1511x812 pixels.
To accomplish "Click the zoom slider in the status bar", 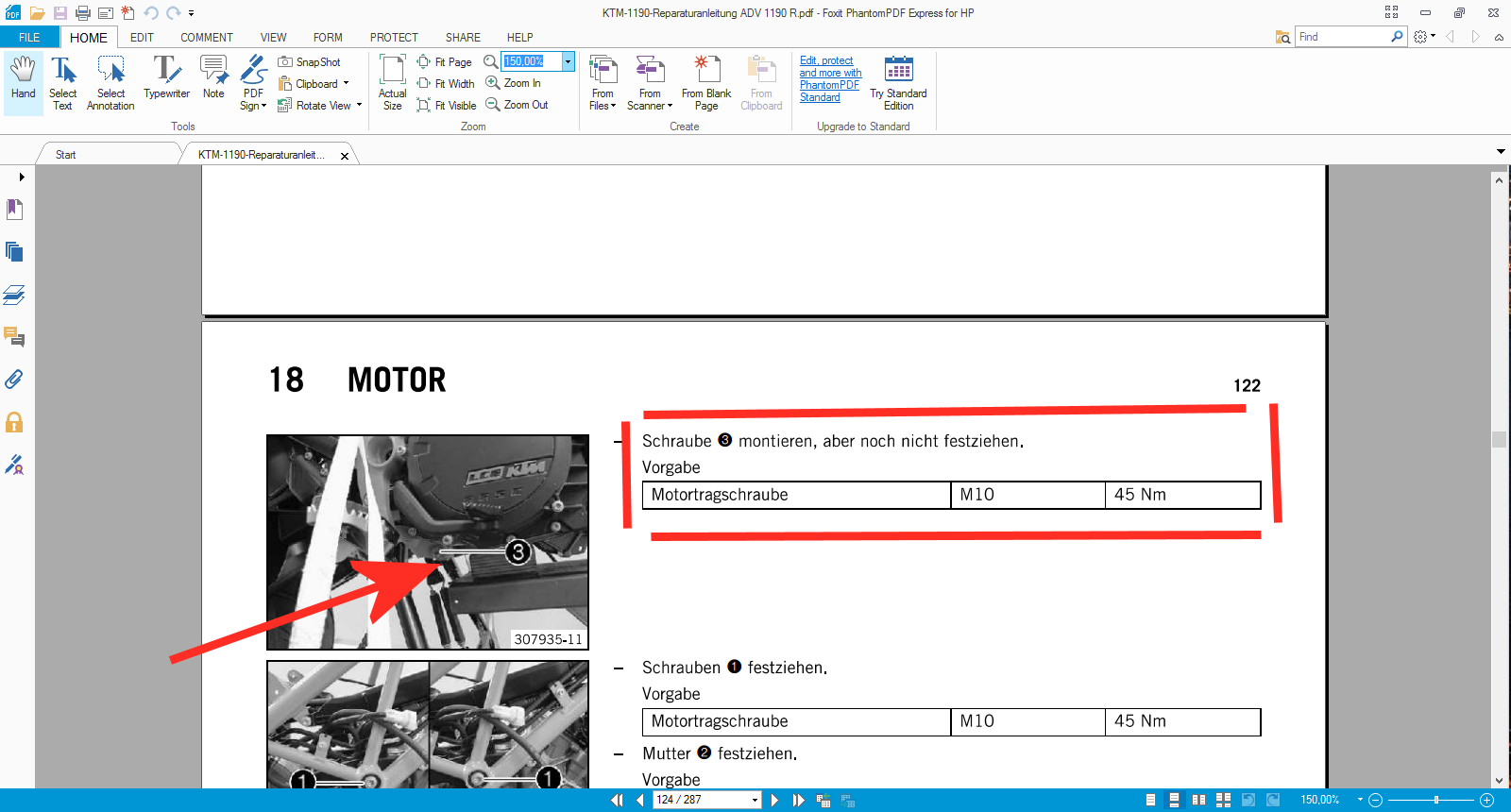I will [x=1435, y=800].
